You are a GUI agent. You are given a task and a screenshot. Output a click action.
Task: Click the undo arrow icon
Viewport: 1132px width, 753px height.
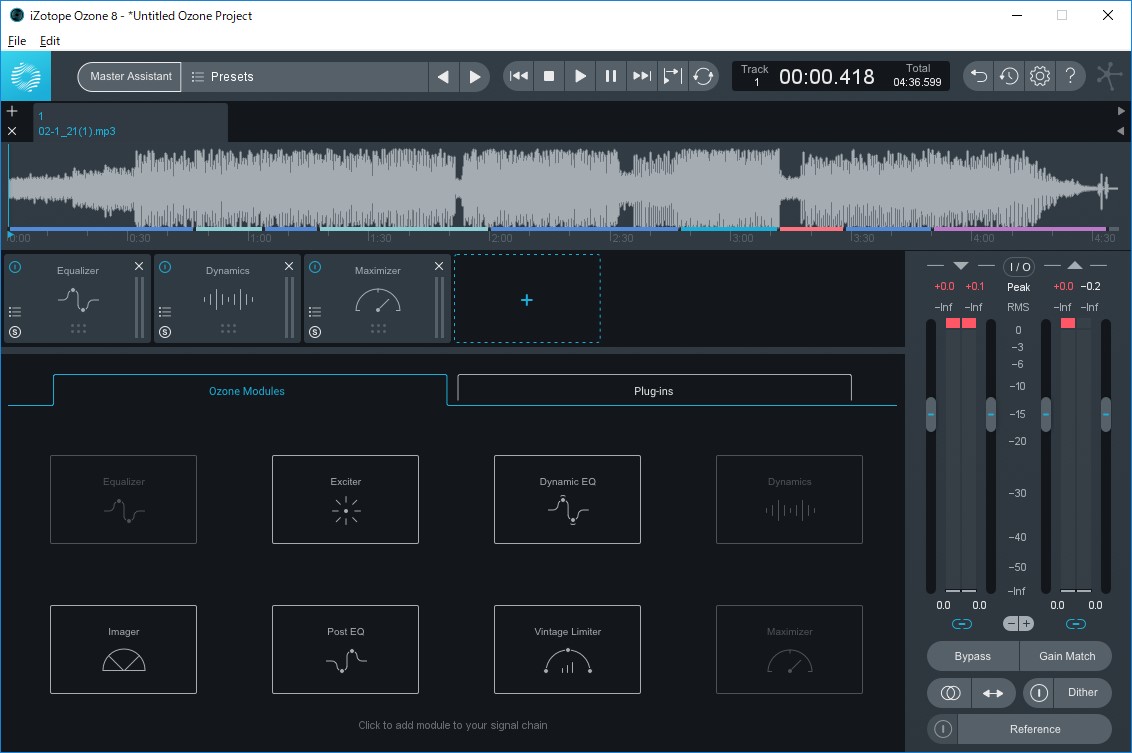pos(979,76)
